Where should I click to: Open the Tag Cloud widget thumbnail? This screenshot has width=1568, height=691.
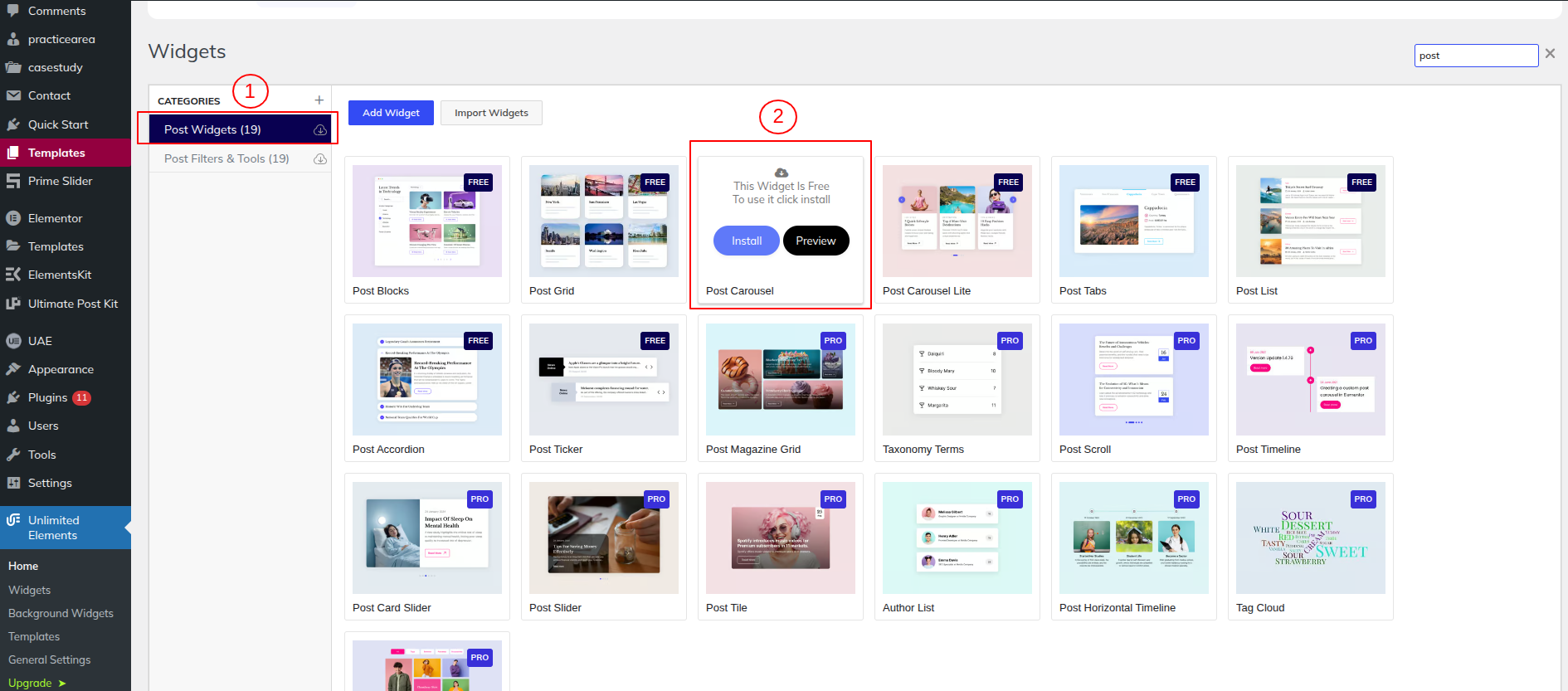(1311, 538)
